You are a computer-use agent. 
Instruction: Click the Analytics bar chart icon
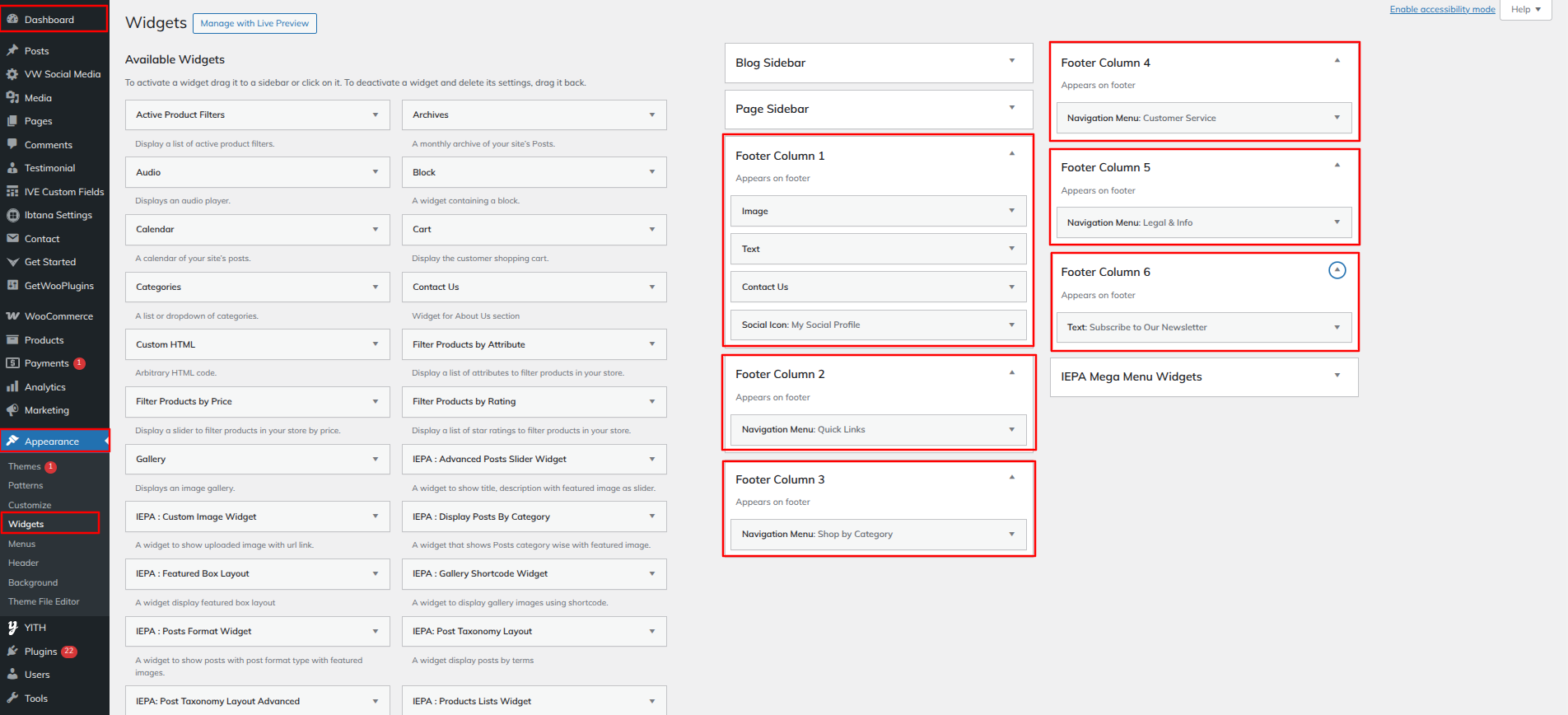[12, 386]
